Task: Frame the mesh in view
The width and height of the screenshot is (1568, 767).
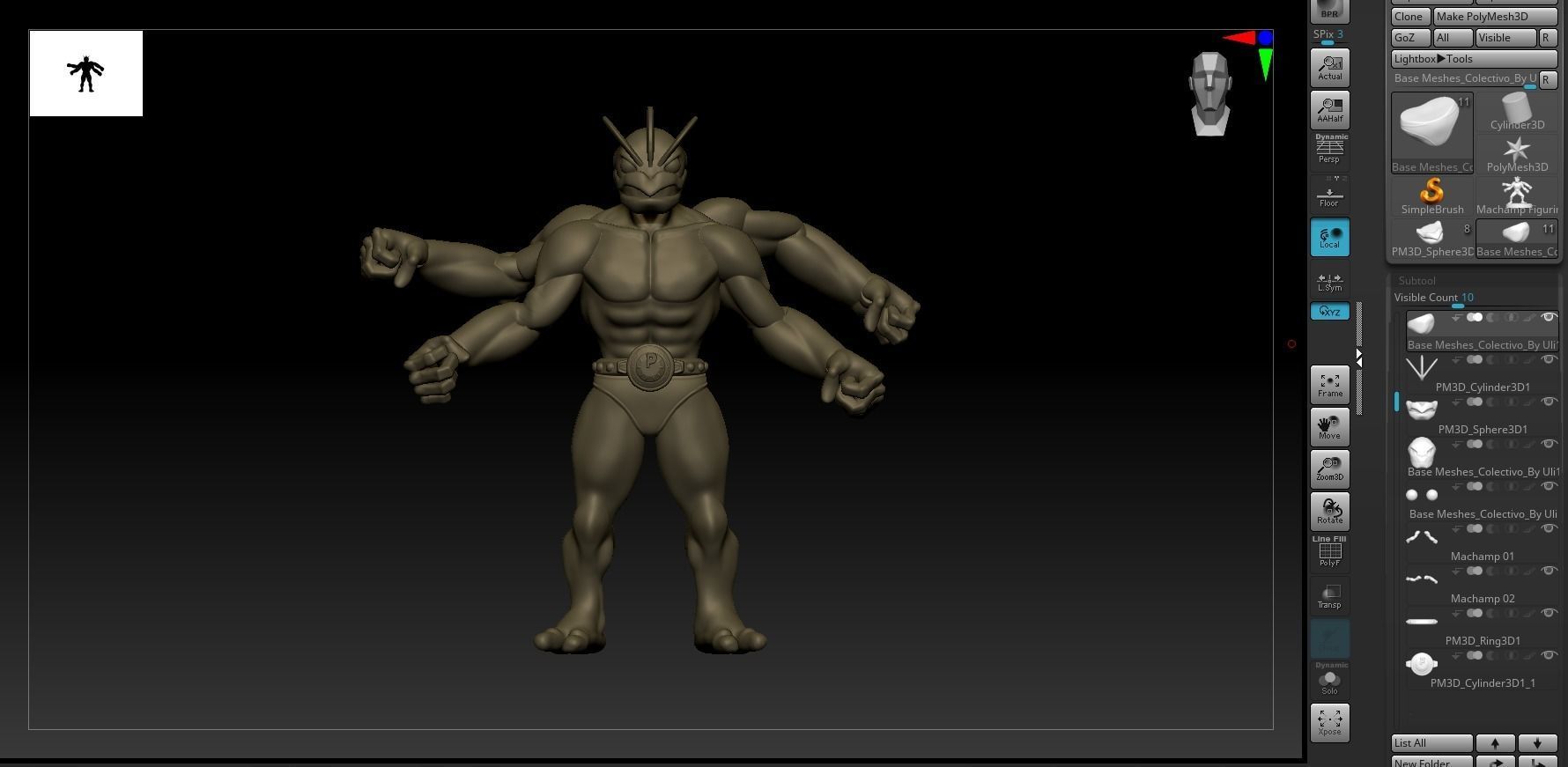Action: point(1329,385)
